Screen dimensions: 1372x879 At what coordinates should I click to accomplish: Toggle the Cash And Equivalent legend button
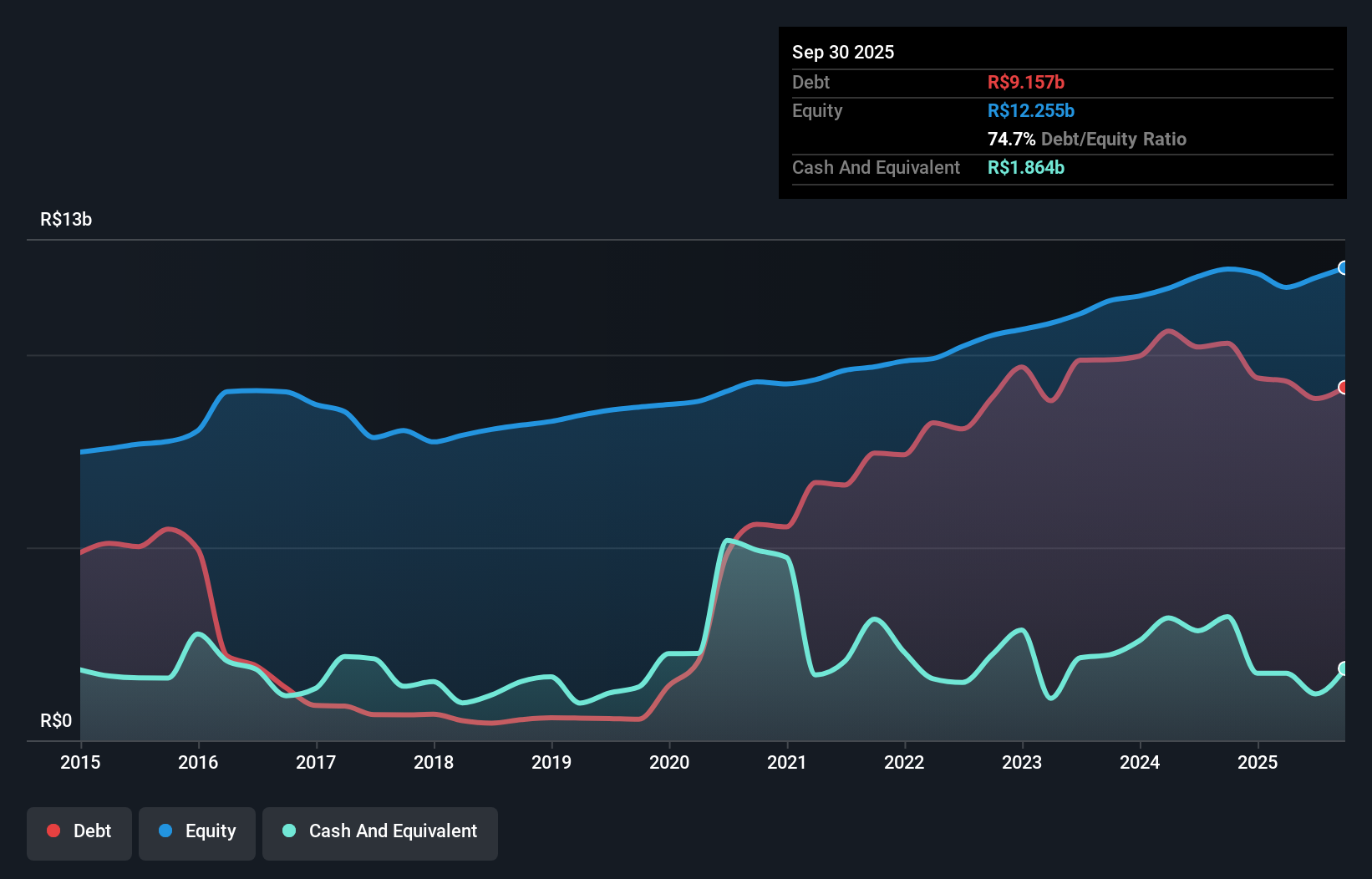[x=380, y=833]
